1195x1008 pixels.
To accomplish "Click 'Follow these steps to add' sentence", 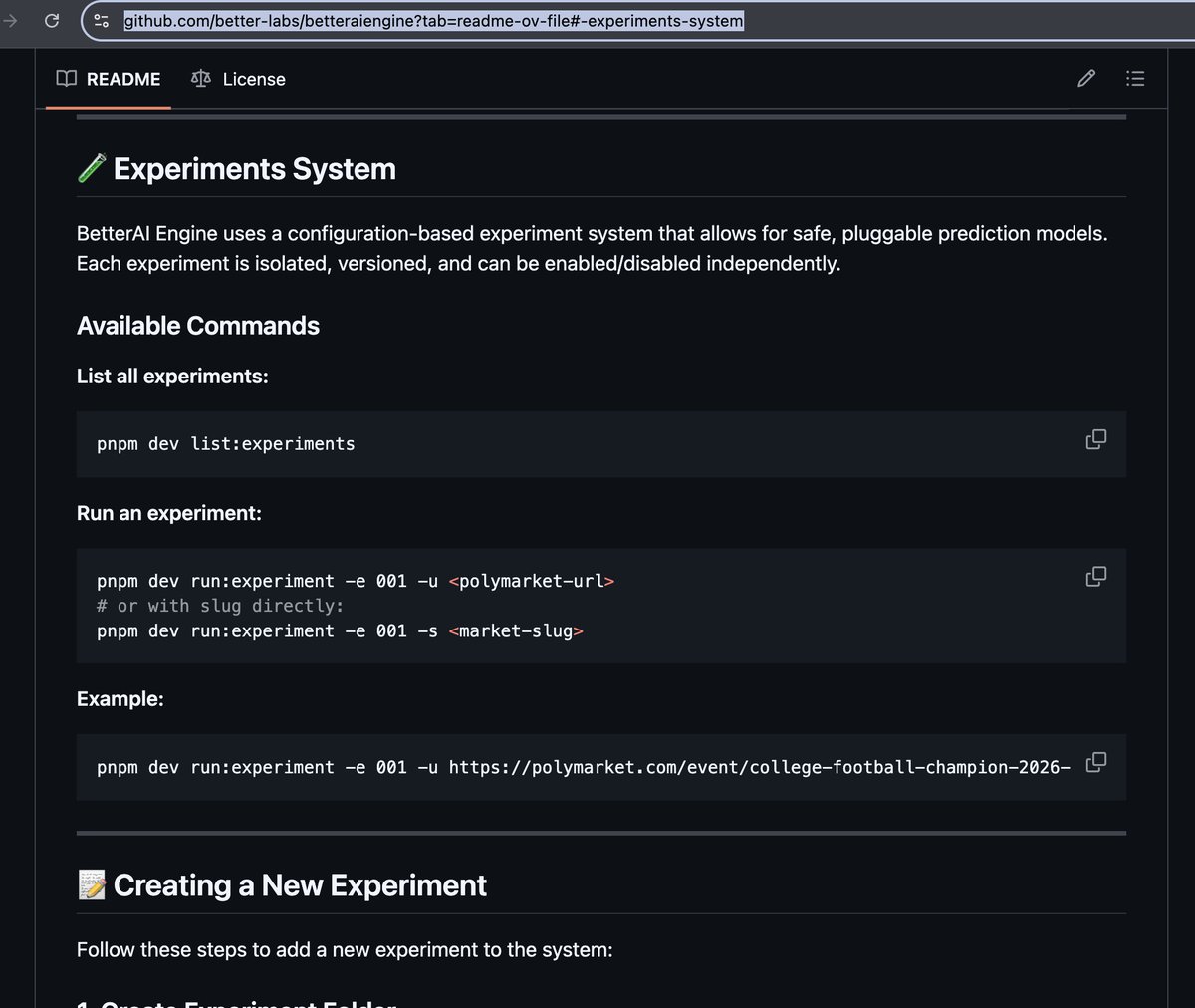I will pyautogui.click(x=345, y=950).
